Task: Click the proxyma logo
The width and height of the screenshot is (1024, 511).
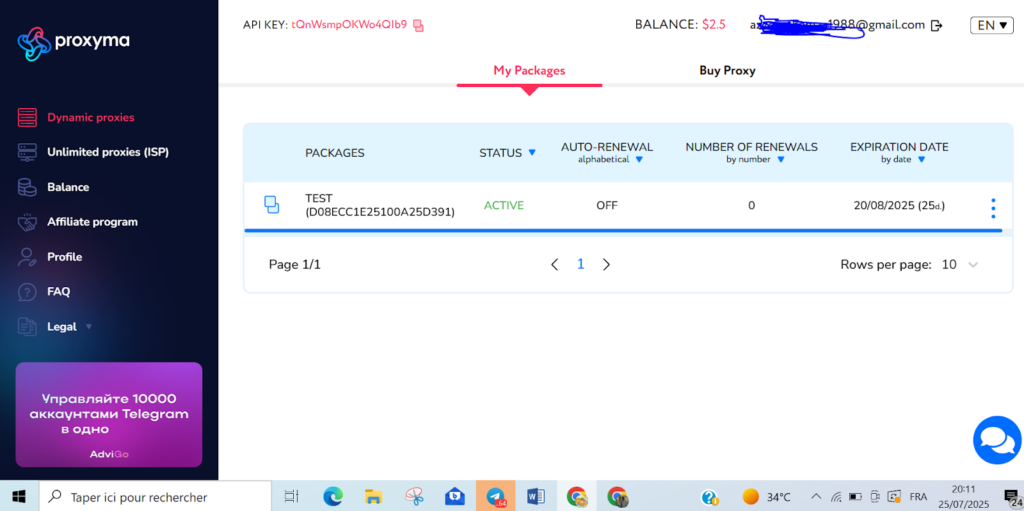Action: 74,42
